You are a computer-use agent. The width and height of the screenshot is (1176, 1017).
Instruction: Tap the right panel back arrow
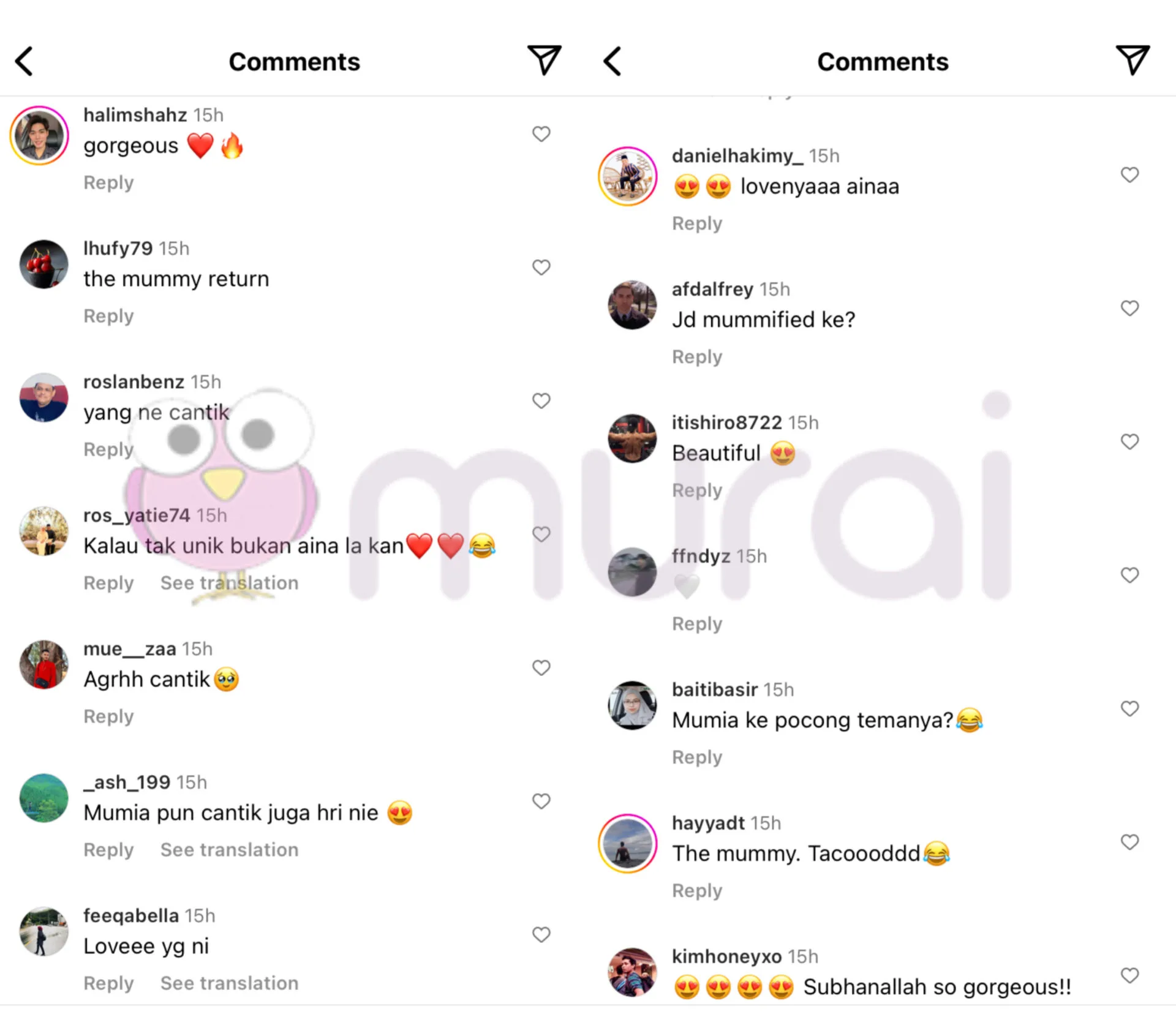612,61
